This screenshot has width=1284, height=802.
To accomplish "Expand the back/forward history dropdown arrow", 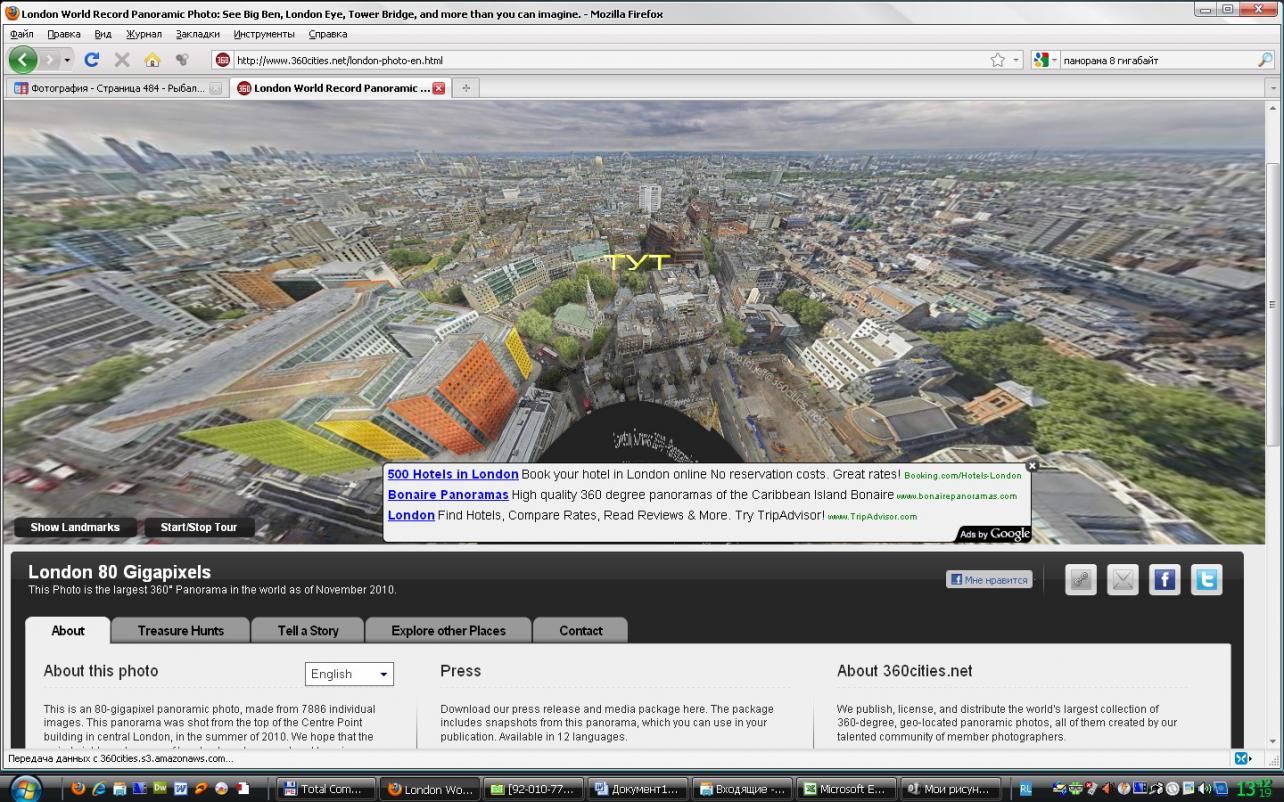I will coord(68,60).
